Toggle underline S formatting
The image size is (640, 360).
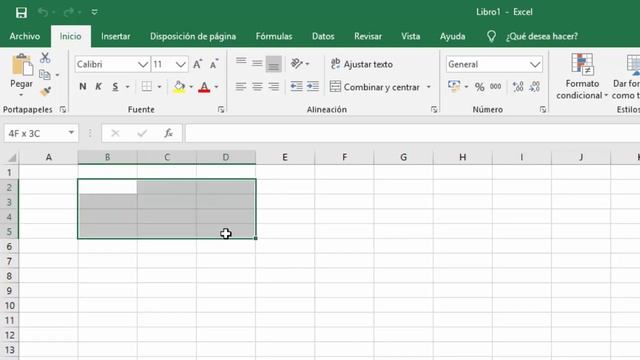[x=116, y=87]
